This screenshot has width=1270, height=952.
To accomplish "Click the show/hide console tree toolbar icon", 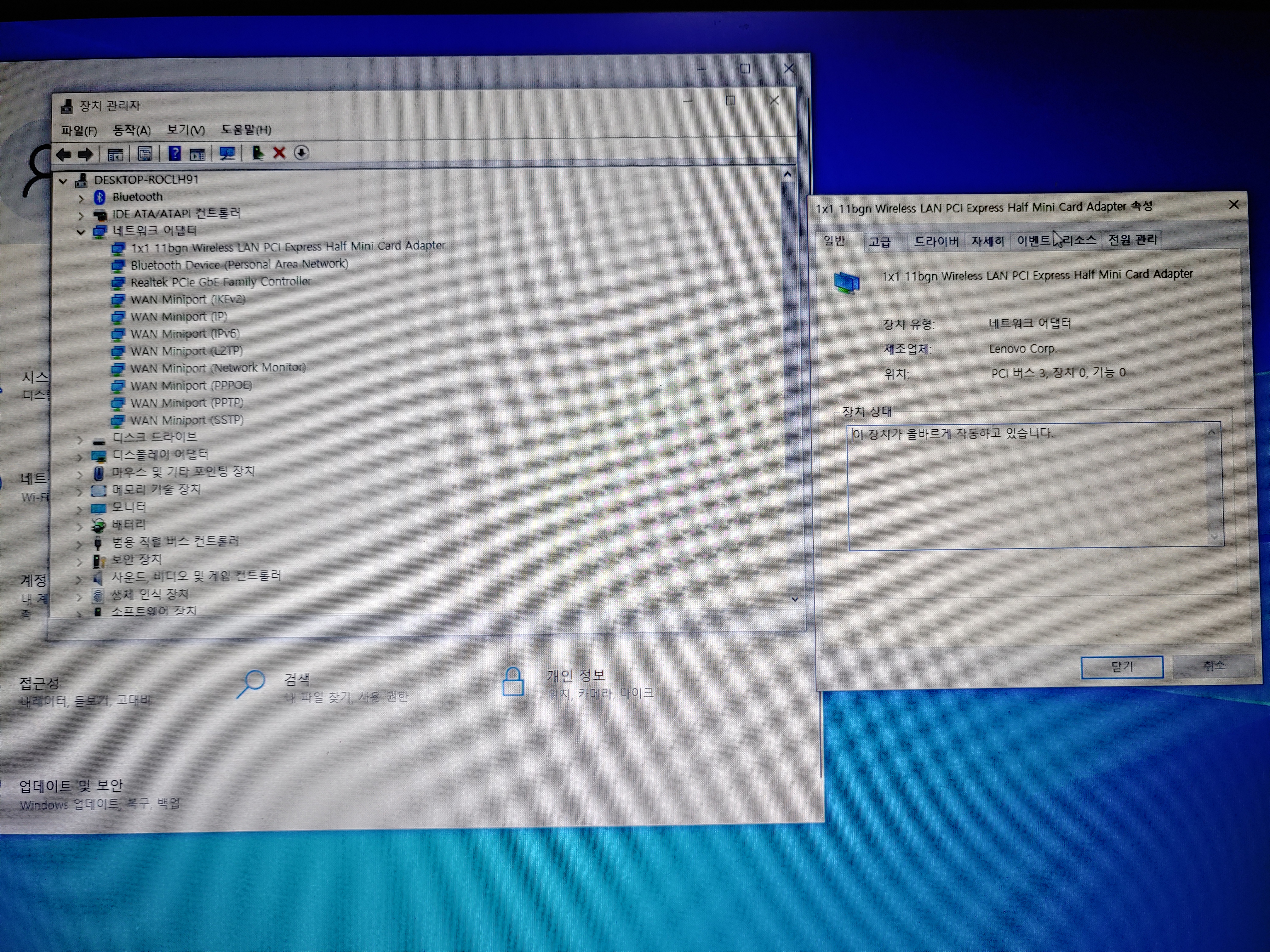I will click(115, 154).
